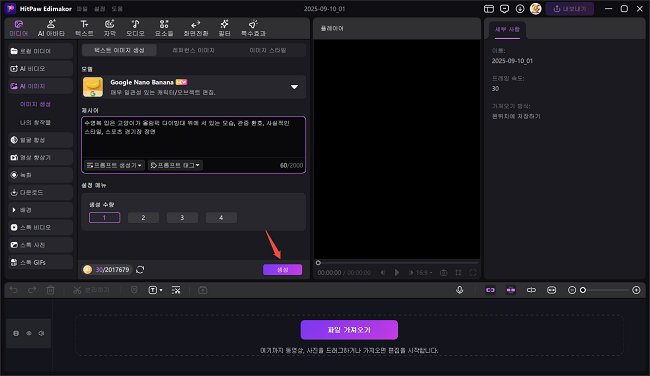Click the layout icon in title bar

tap(489, 9)
